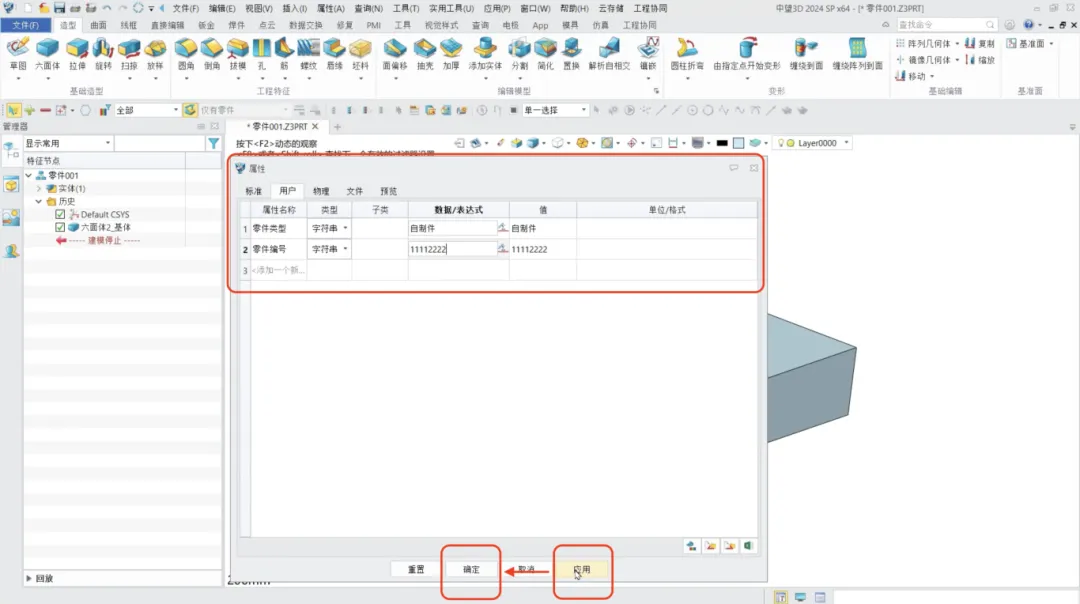
Task: Toggle the 六面体2_基体 feature checkbox
Action: click(61, 227)
